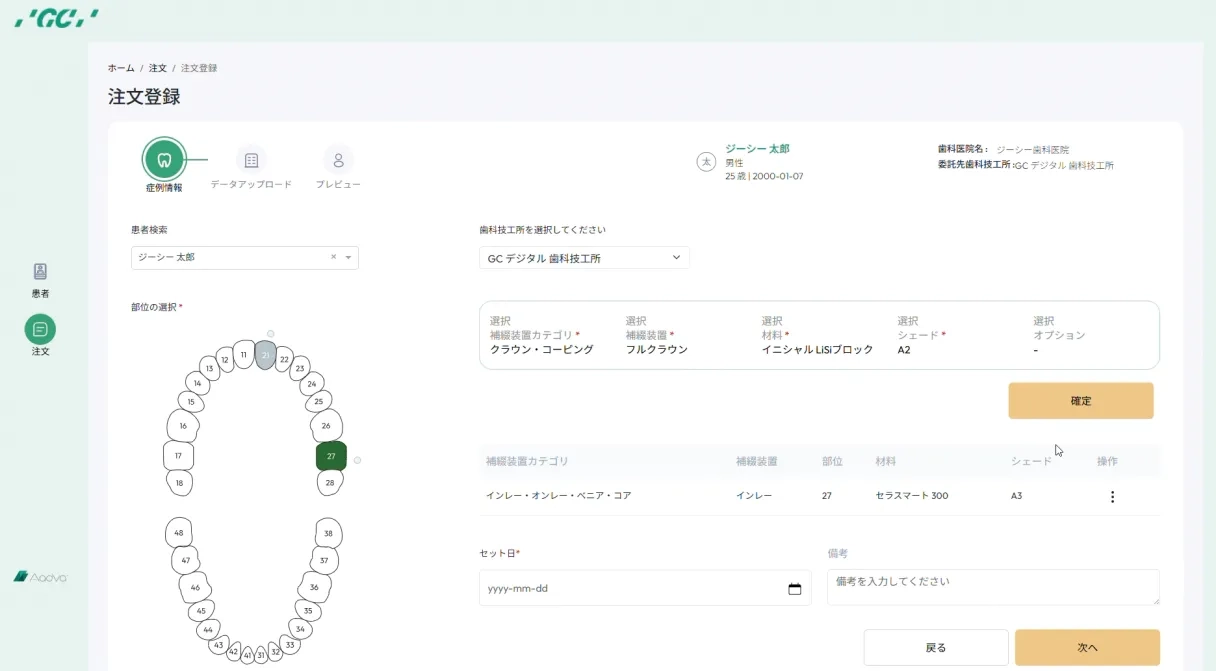Go to ホーム in the breadcrumb
The width and height of the screenshot is (1216, 671).
(x=121, y=68)
